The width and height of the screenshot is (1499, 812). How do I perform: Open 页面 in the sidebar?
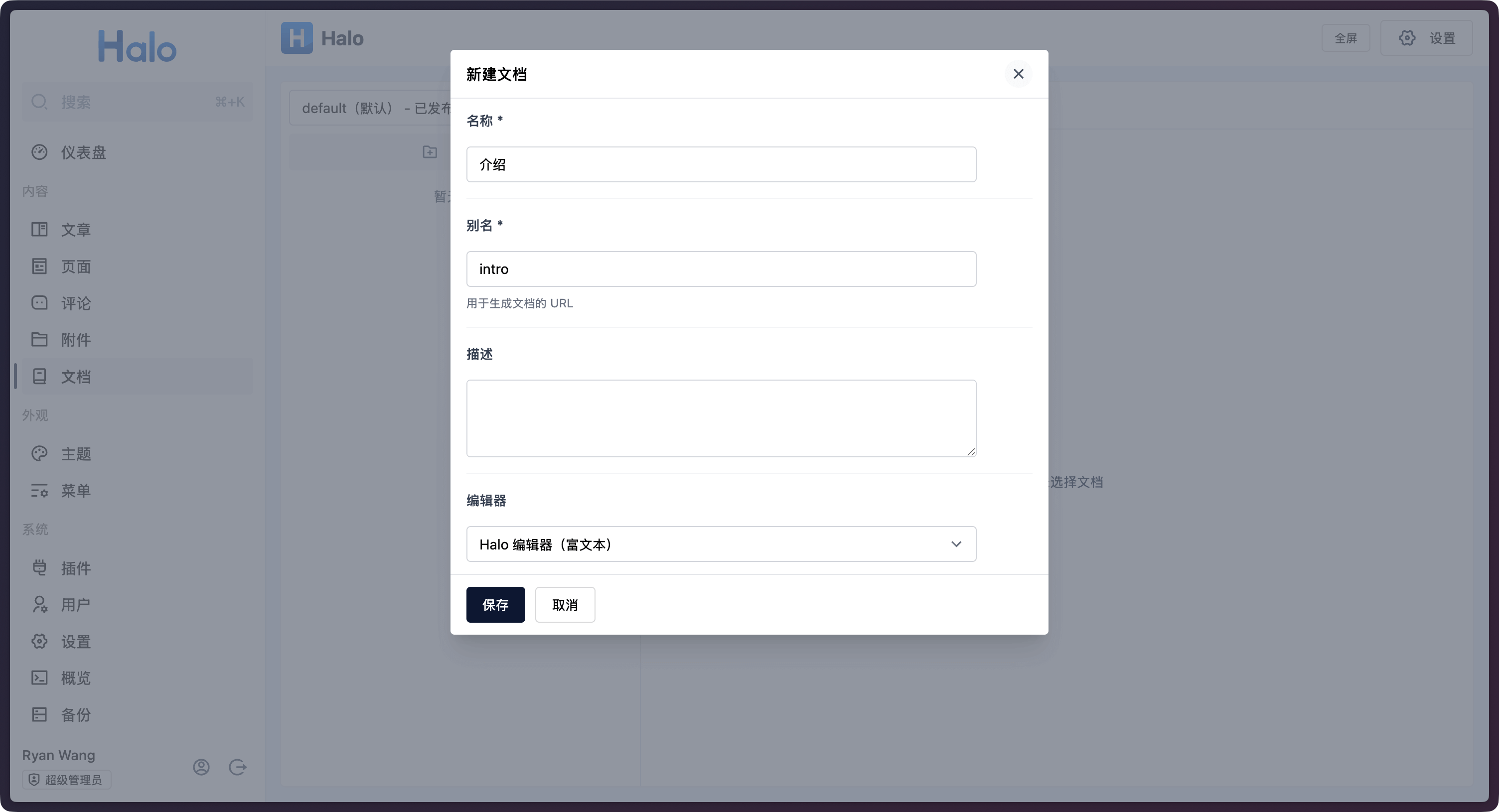tap(138, 267)
